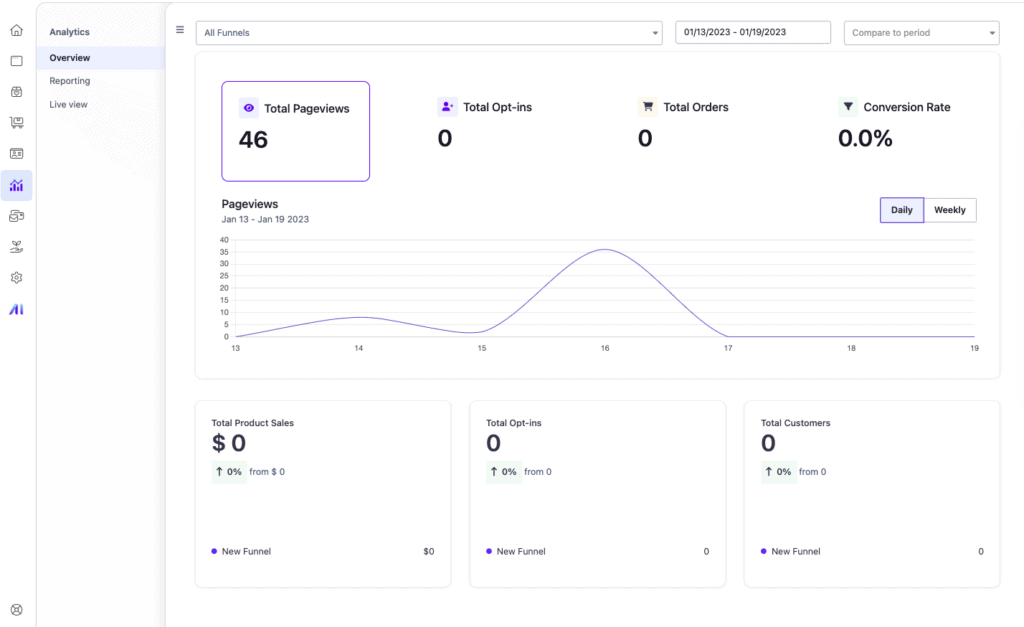Click the funnel icon beside Conversion Rate
The height and width of the screenshot is (627, 1024).
848,106
